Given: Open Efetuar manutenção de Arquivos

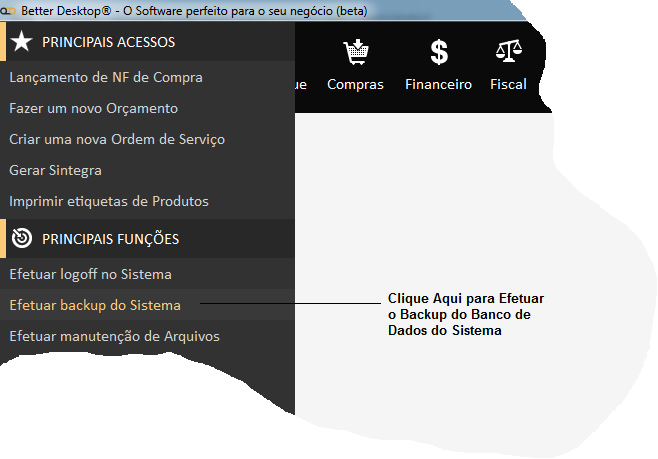Looking at the screenshot, I should (114, 336).
